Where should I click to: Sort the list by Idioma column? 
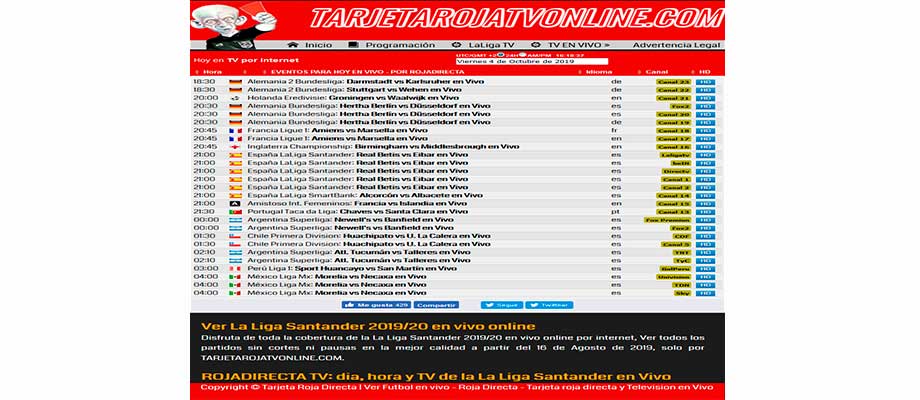pyautogui.click(x=598, y=72)
